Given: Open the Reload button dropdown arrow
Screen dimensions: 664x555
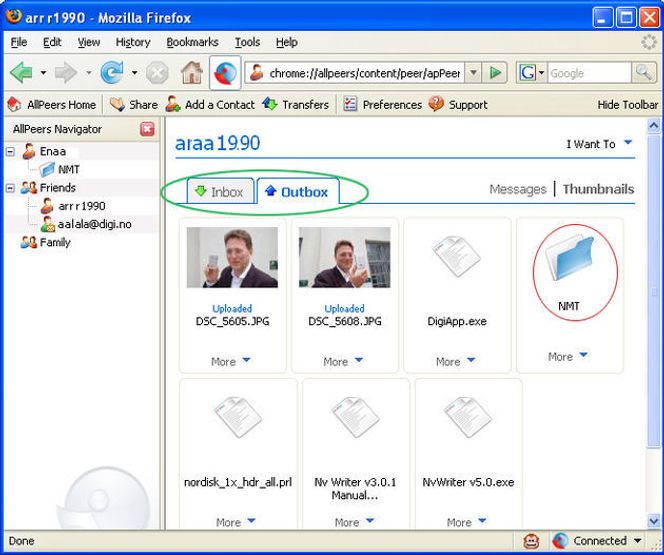Looking at the screenshot, I should click(134, 73).
